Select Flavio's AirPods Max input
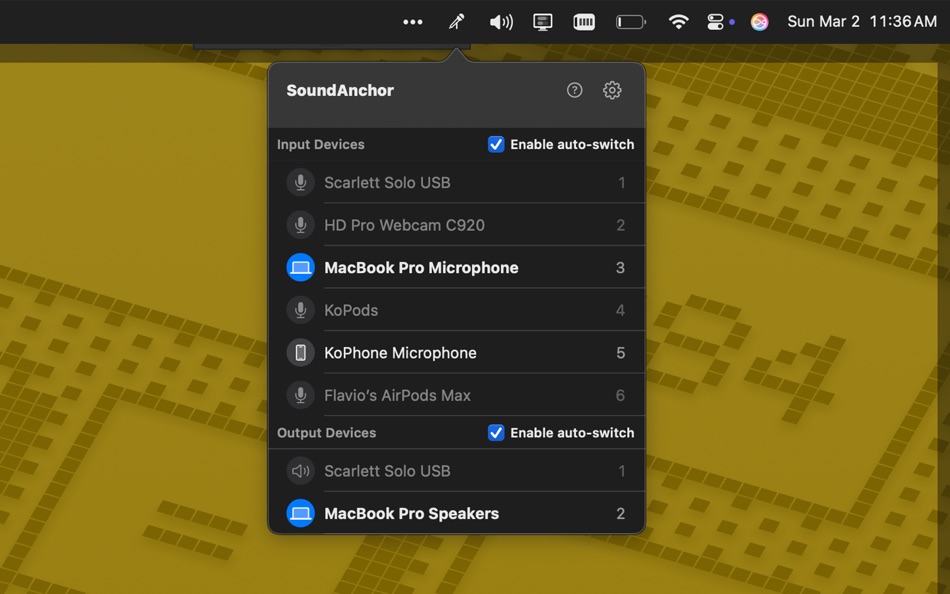950x594 pixels. [457, 395]
